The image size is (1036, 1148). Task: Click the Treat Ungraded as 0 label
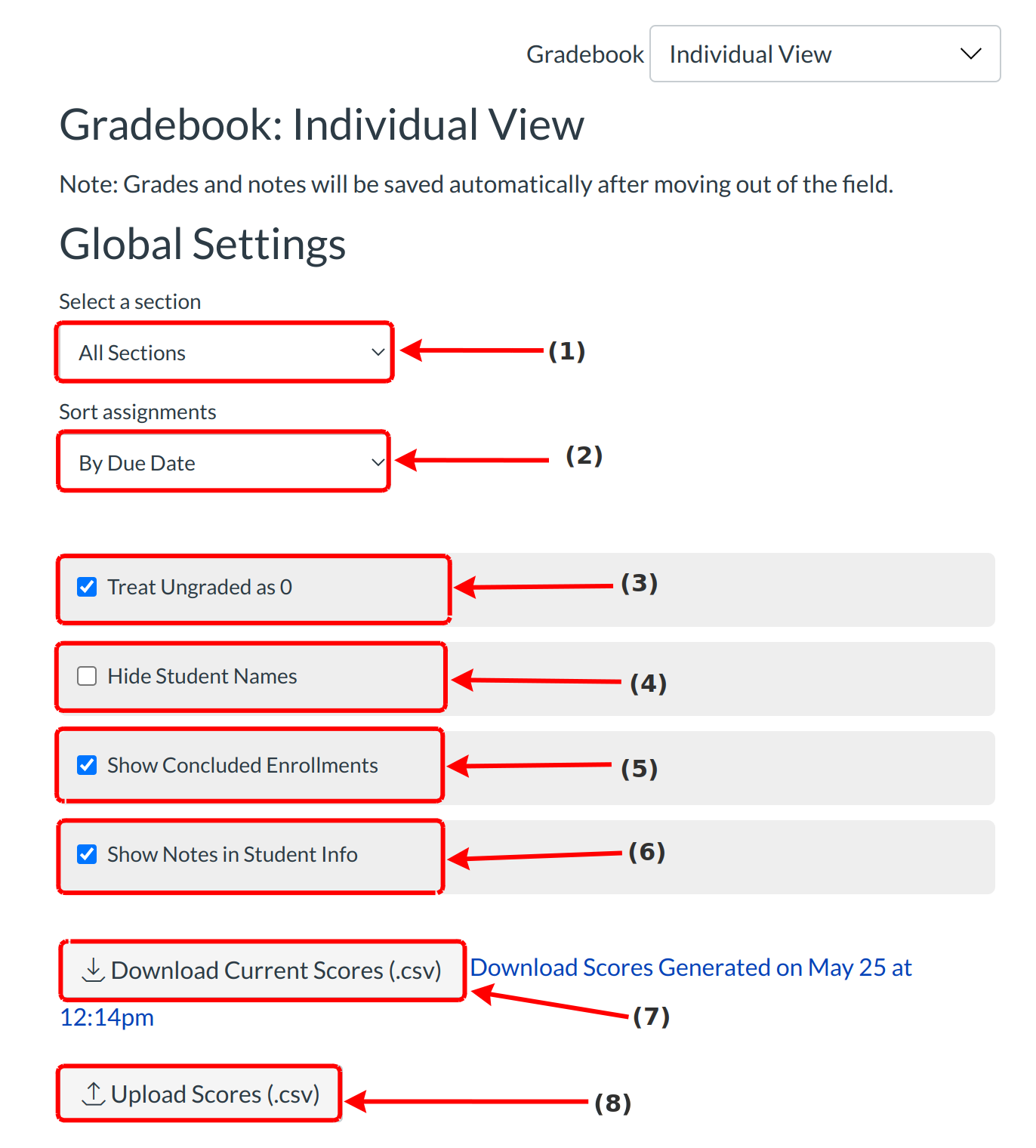(199, 587)
